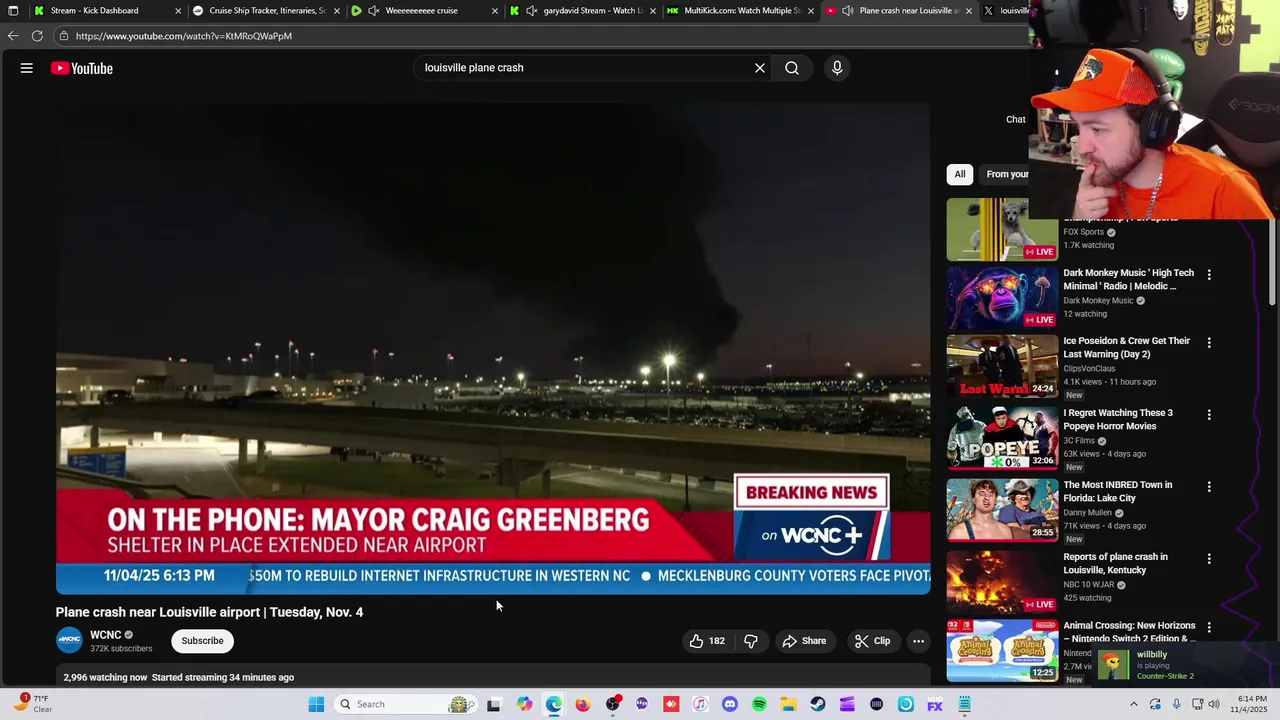The image size is (1280, 720).
Task: Open File Explorer from taskbar
Action: 788,704
